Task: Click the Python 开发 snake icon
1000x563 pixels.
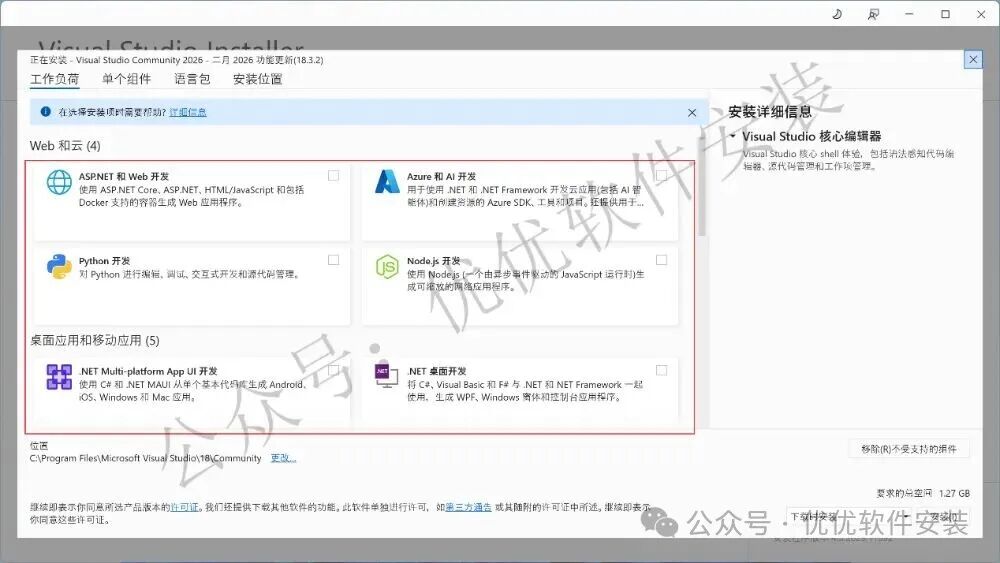Action: coord(59,267)
